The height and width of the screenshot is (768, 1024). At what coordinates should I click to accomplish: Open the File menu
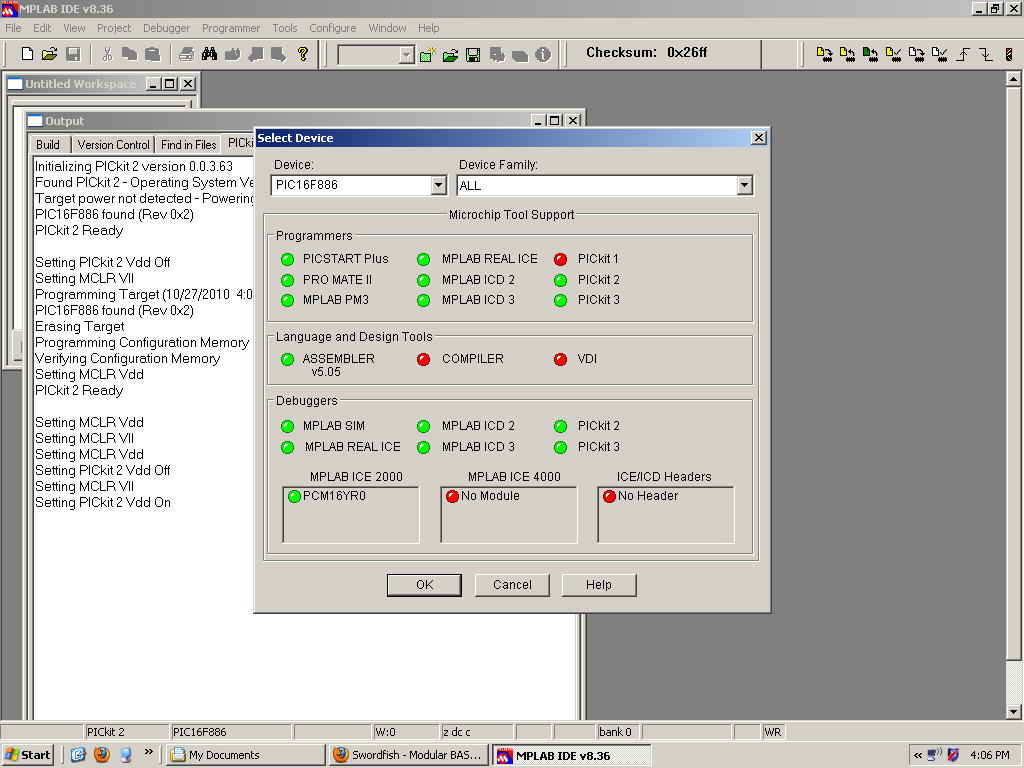click(x=13, y=28)
